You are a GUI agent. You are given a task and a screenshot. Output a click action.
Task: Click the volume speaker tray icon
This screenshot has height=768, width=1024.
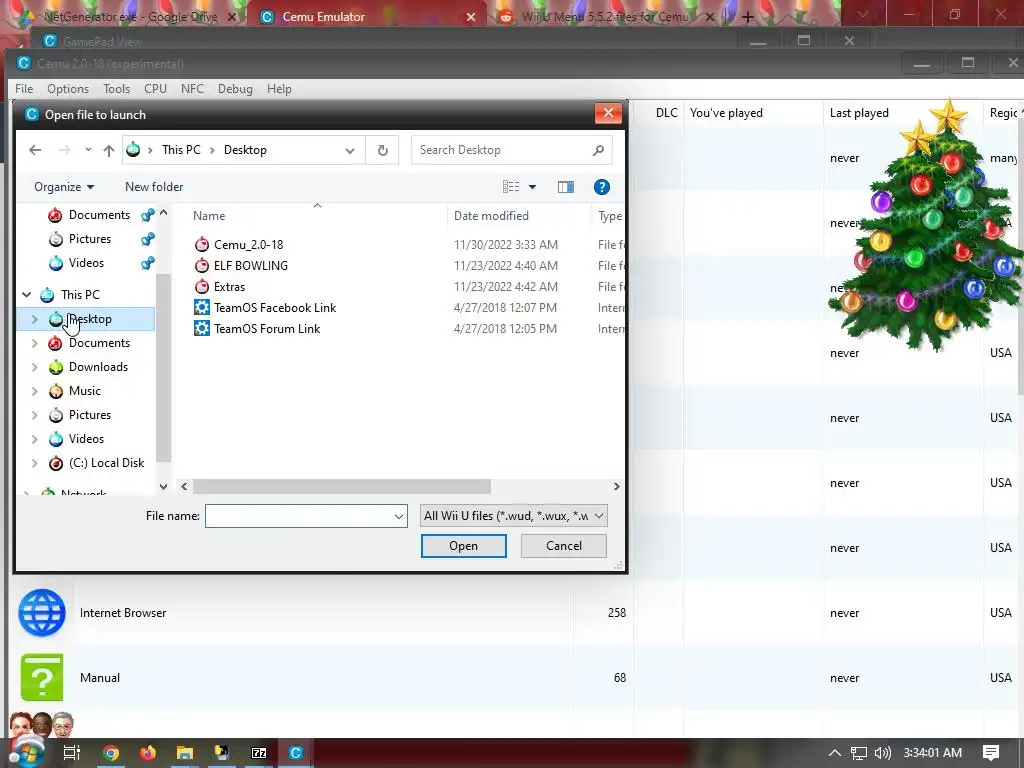click(882, 753)
